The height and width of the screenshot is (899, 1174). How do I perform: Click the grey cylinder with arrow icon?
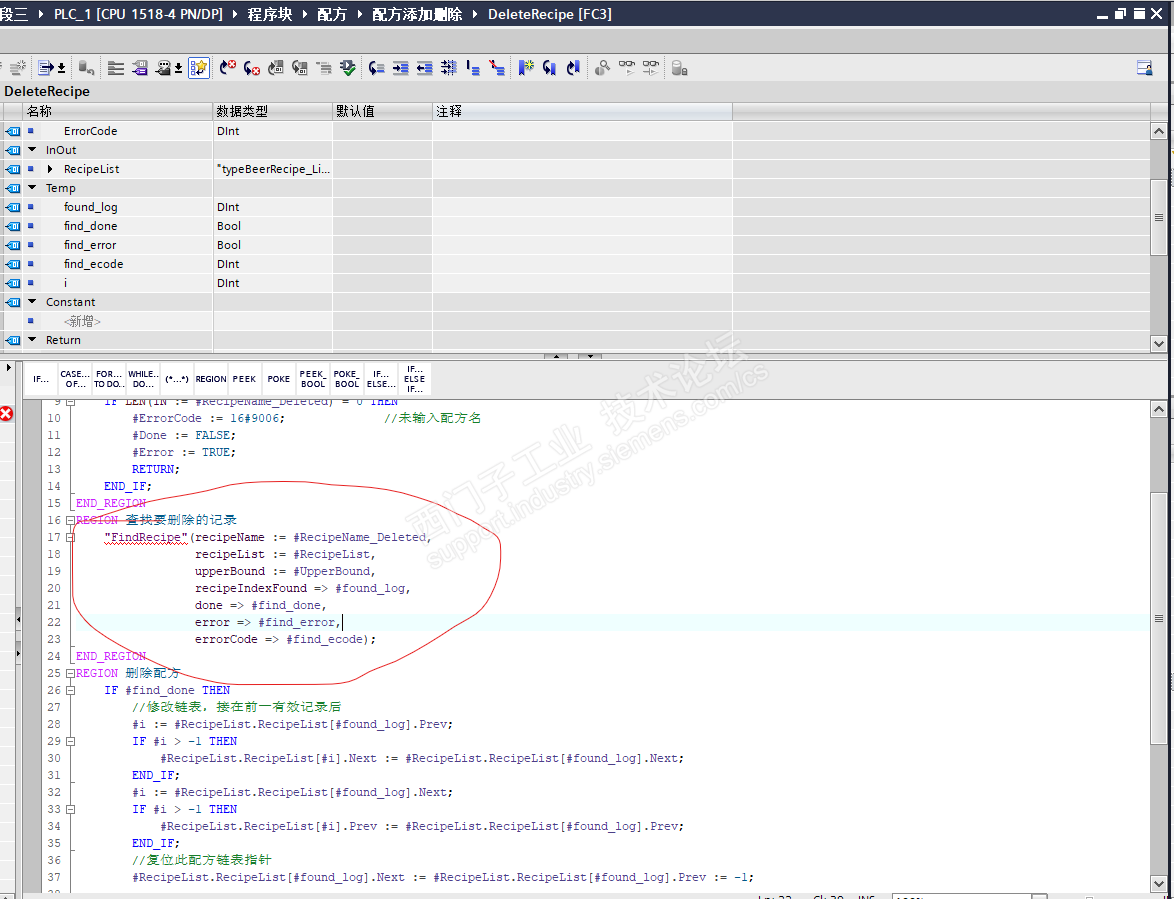click(x=86, y=68)
